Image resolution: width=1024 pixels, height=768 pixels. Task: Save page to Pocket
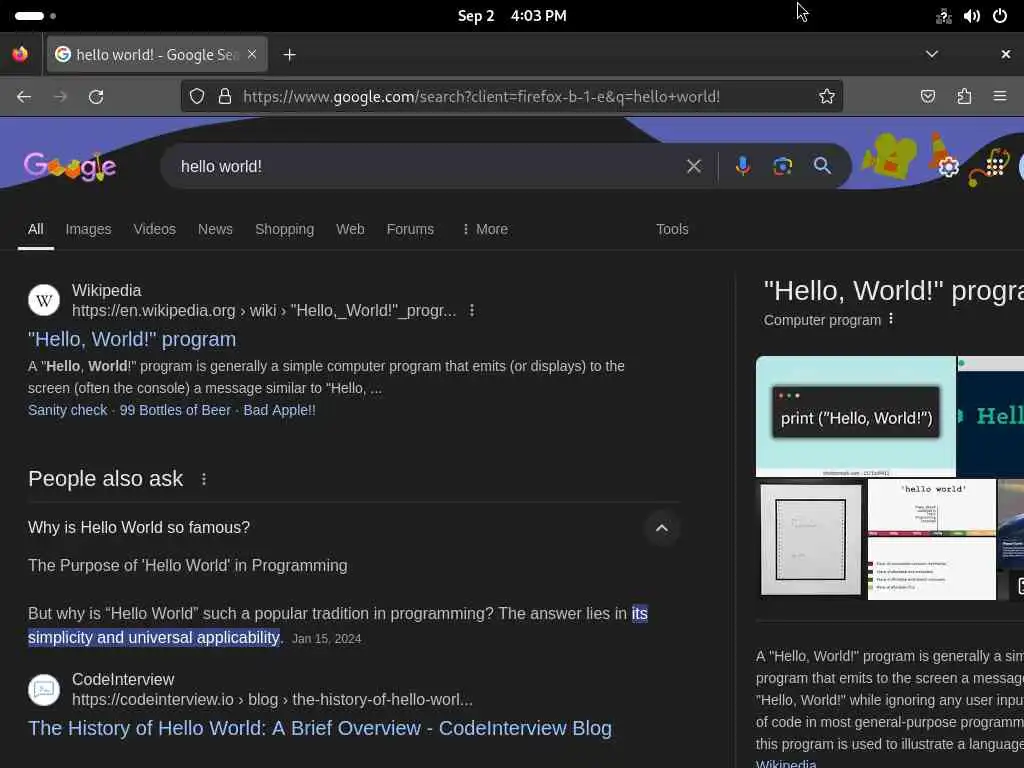pyautogui.click(x=927, y=97)
